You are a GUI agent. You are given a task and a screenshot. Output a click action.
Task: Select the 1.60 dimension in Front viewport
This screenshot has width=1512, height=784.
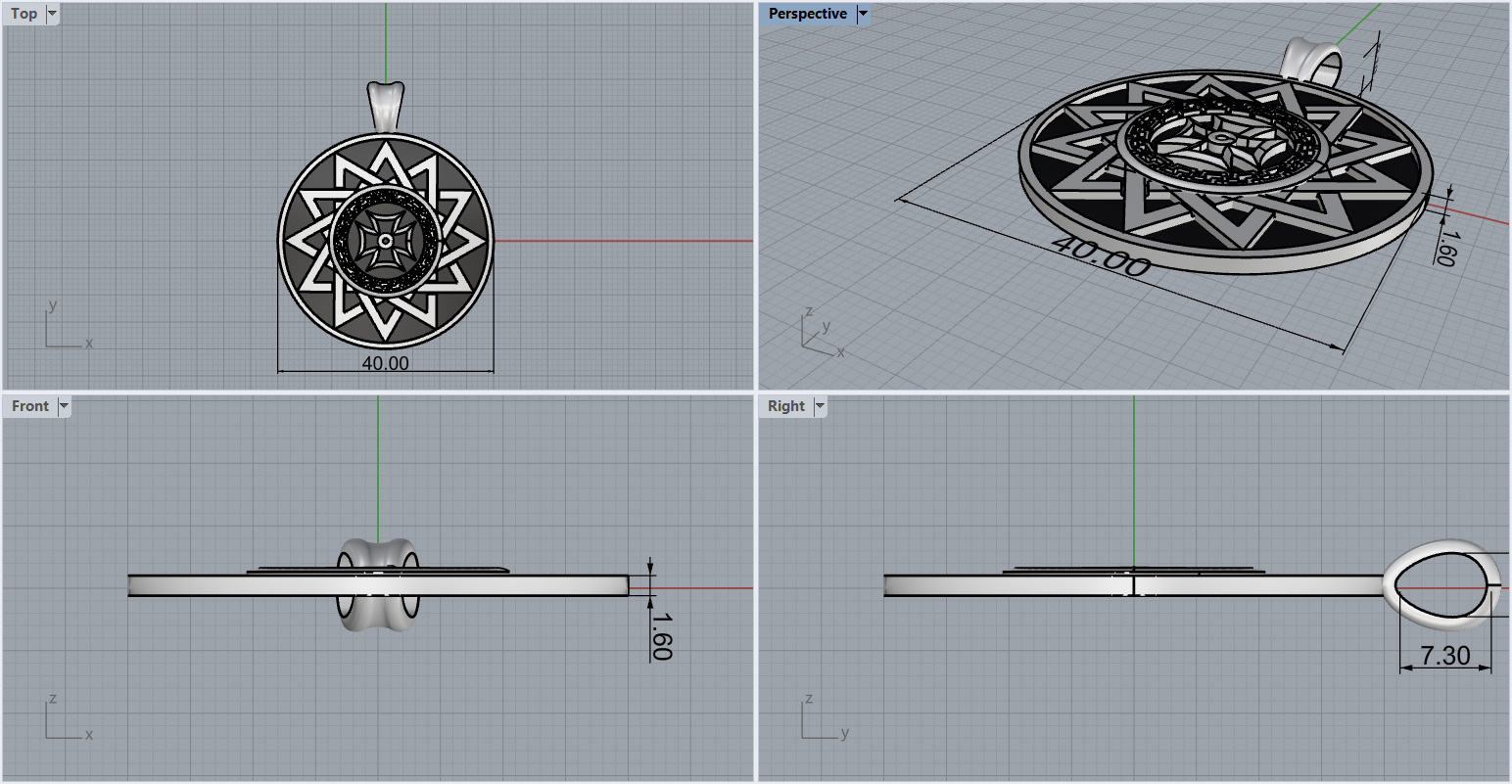[x=661, y=636]
